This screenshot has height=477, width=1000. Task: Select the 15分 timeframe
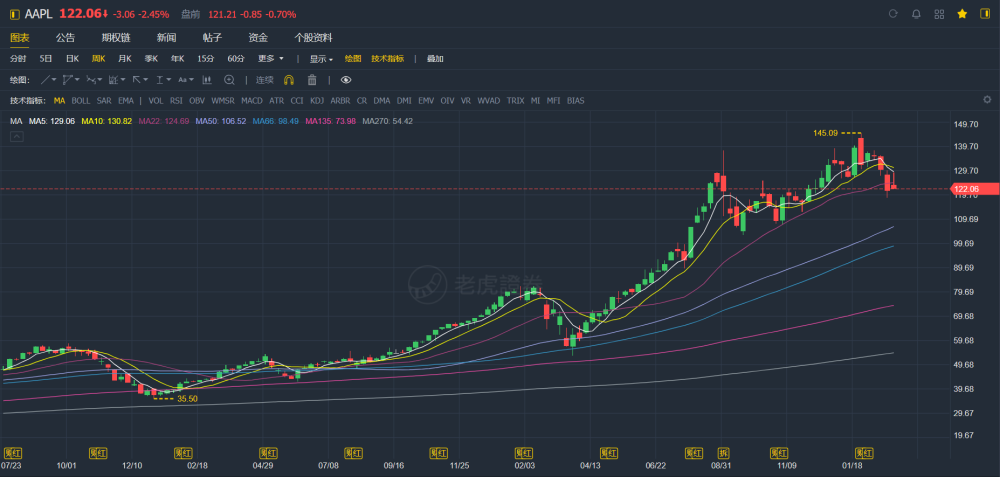(x=205, y=58)
